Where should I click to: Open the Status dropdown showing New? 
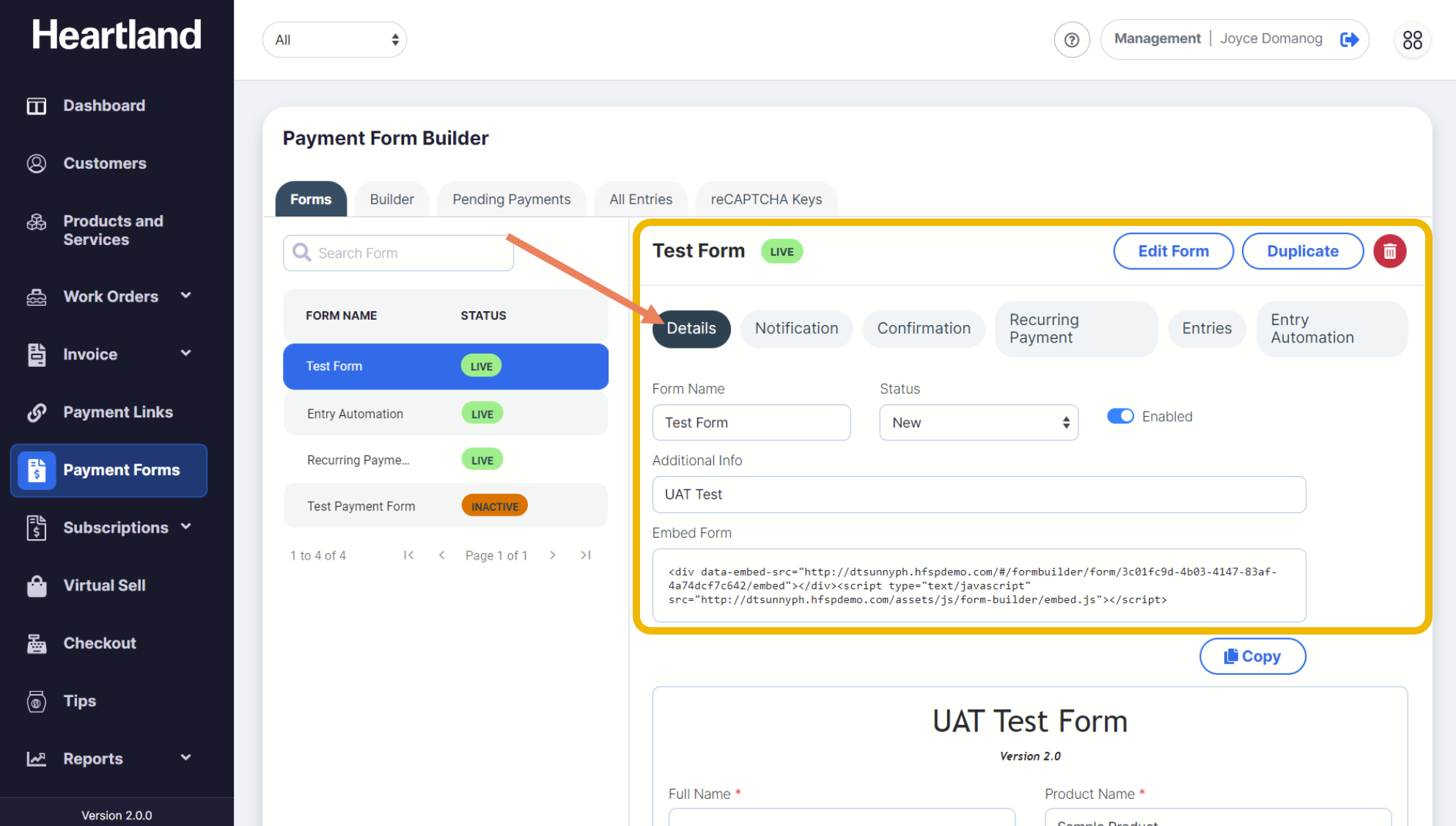(x=979, y=423)
